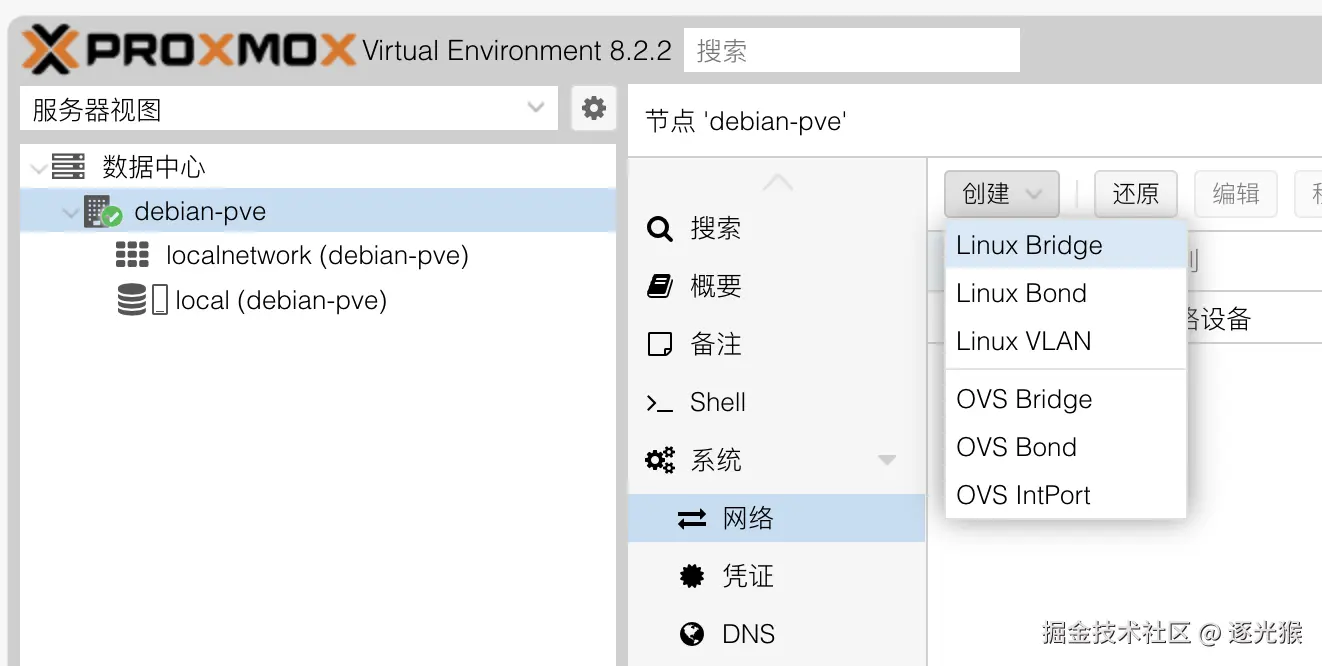Click the Proxmox logo icon
This screenshot has height=666, width=1322.
[50, 50]
